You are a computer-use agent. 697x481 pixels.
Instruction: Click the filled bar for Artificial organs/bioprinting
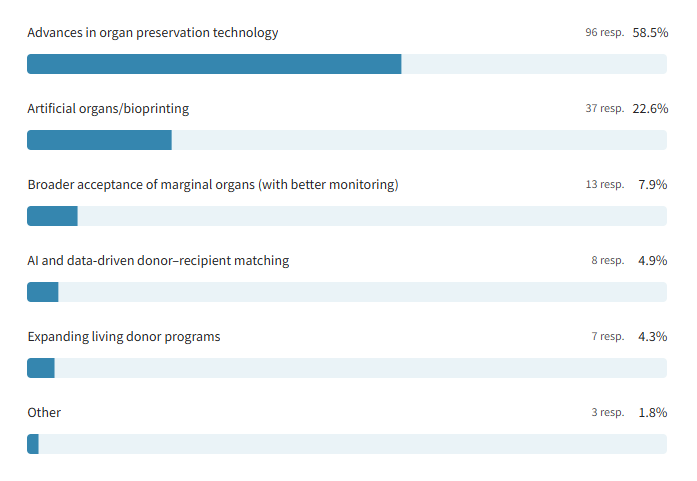pos(99,140)
